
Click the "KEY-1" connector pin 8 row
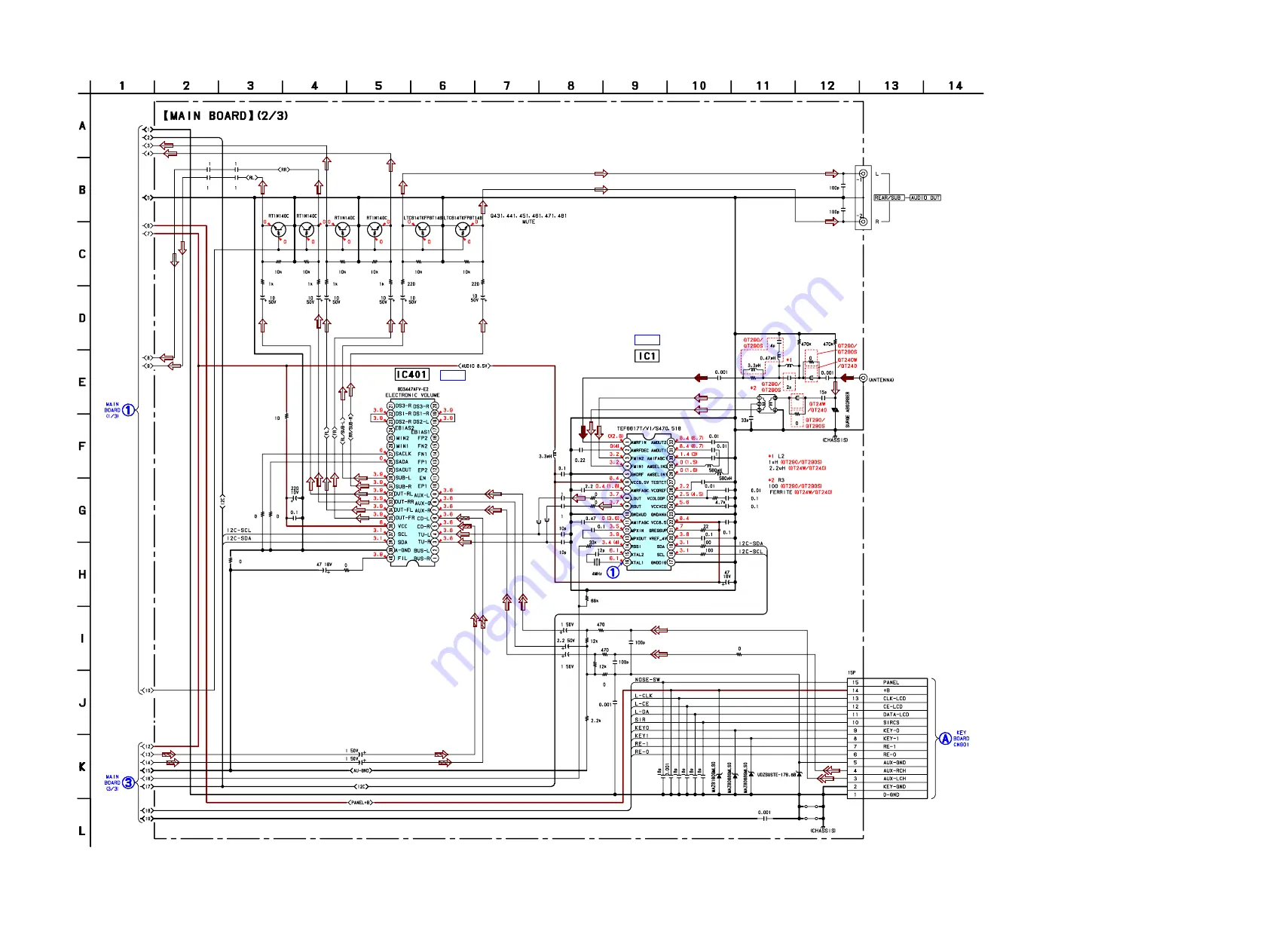coord(887,739)
